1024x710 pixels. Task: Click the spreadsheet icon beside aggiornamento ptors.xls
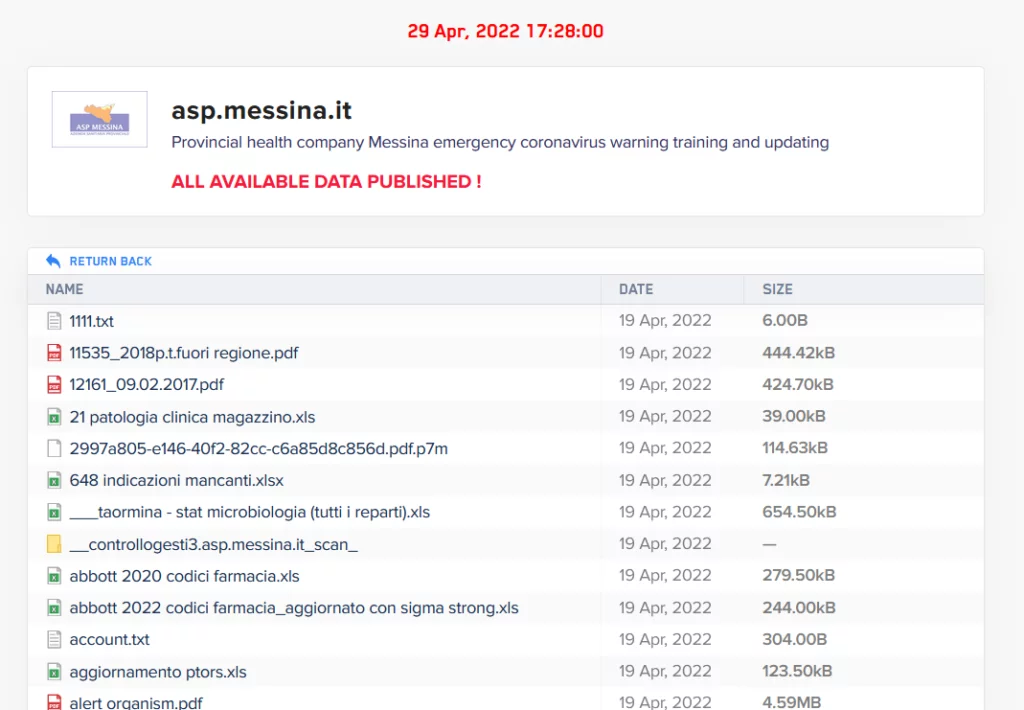54,672
